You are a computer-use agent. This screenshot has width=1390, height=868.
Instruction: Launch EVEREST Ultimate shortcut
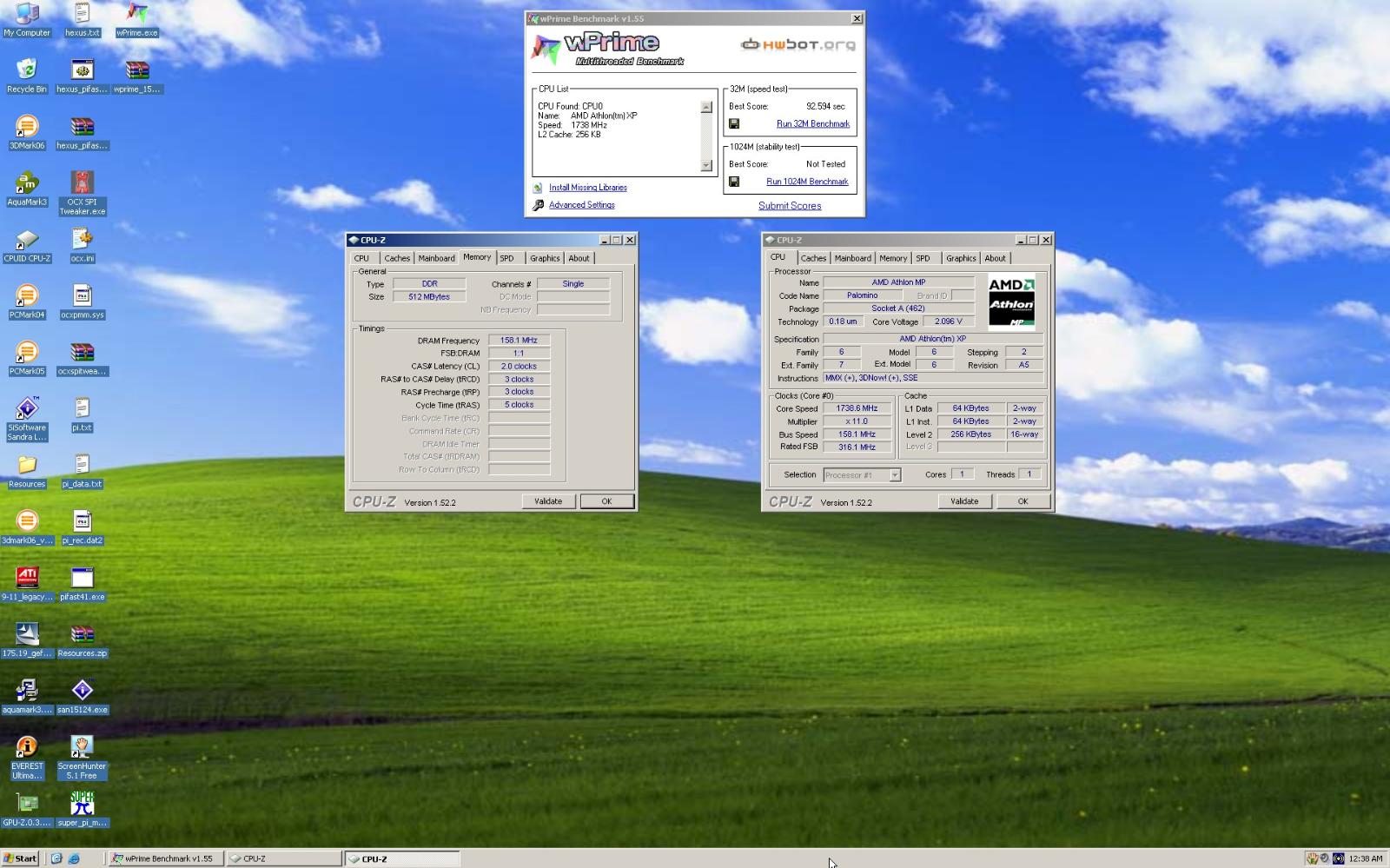click(x=27, y=758)
